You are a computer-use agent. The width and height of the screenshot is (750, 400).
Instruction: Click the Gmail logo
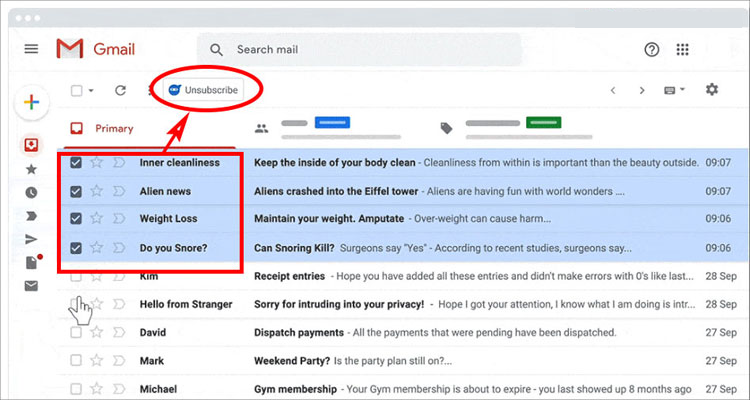click(96, 49)
